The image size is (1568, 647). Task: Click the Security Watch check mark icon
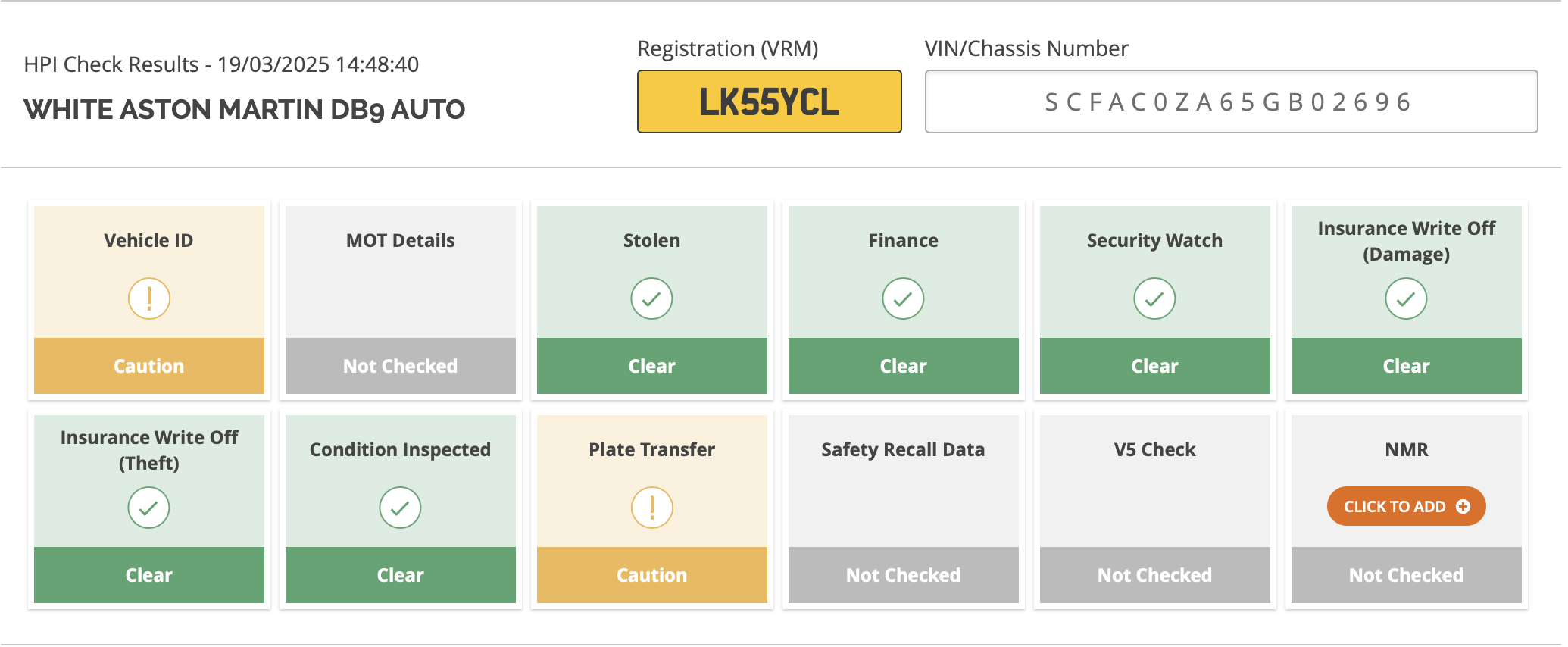click(x=1154, y=298)
